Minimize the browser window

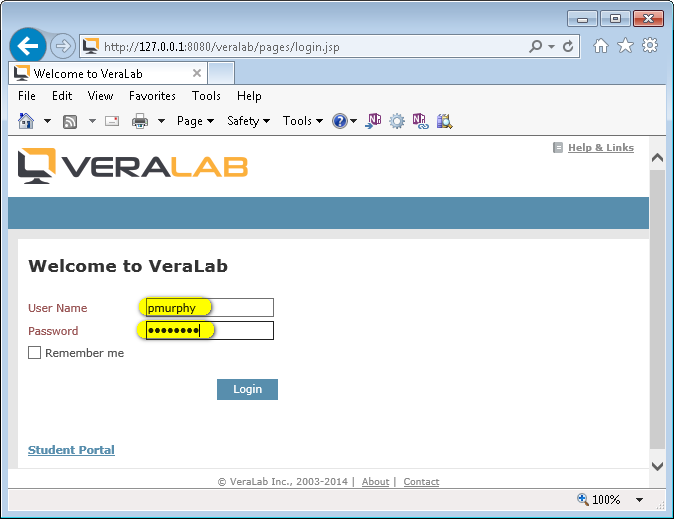coord(582,19)
